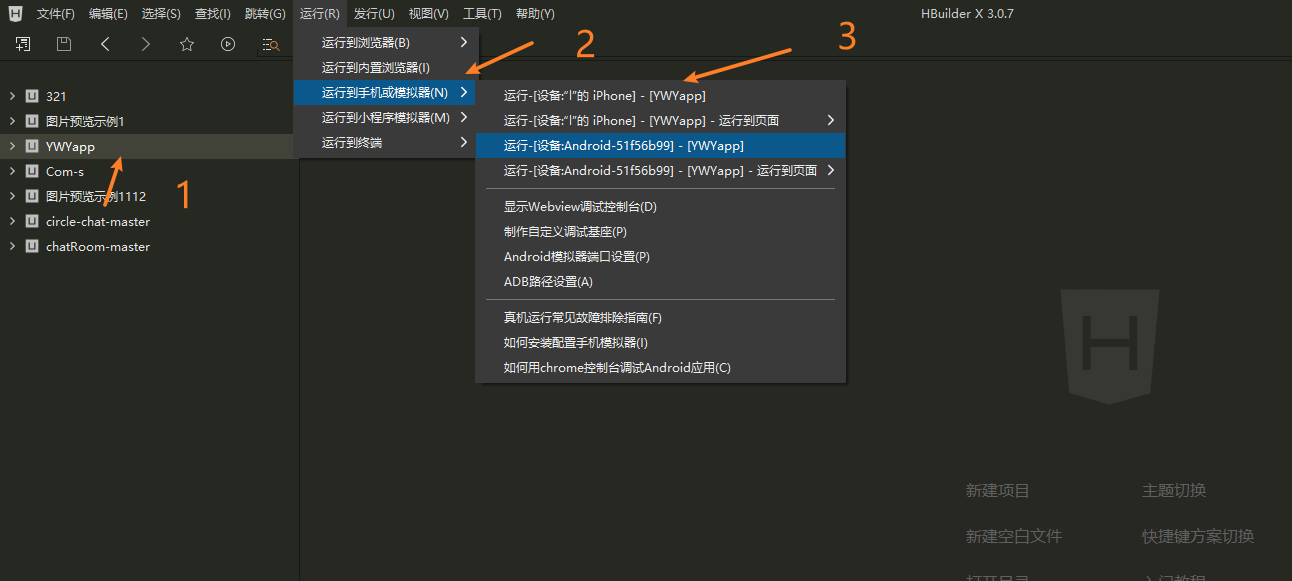Select the 321 project name
The height and width of the screenshot is (581, 1292).
[56, 96]
